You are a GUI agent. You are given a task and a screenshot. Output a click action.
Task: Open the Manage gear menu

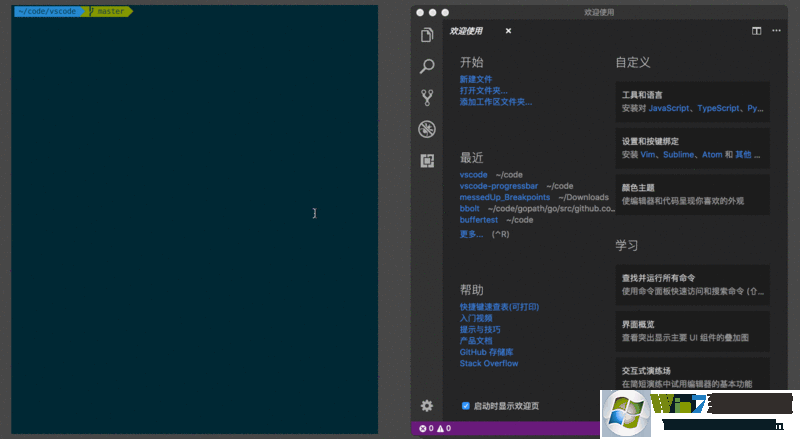tap(427, 406)
